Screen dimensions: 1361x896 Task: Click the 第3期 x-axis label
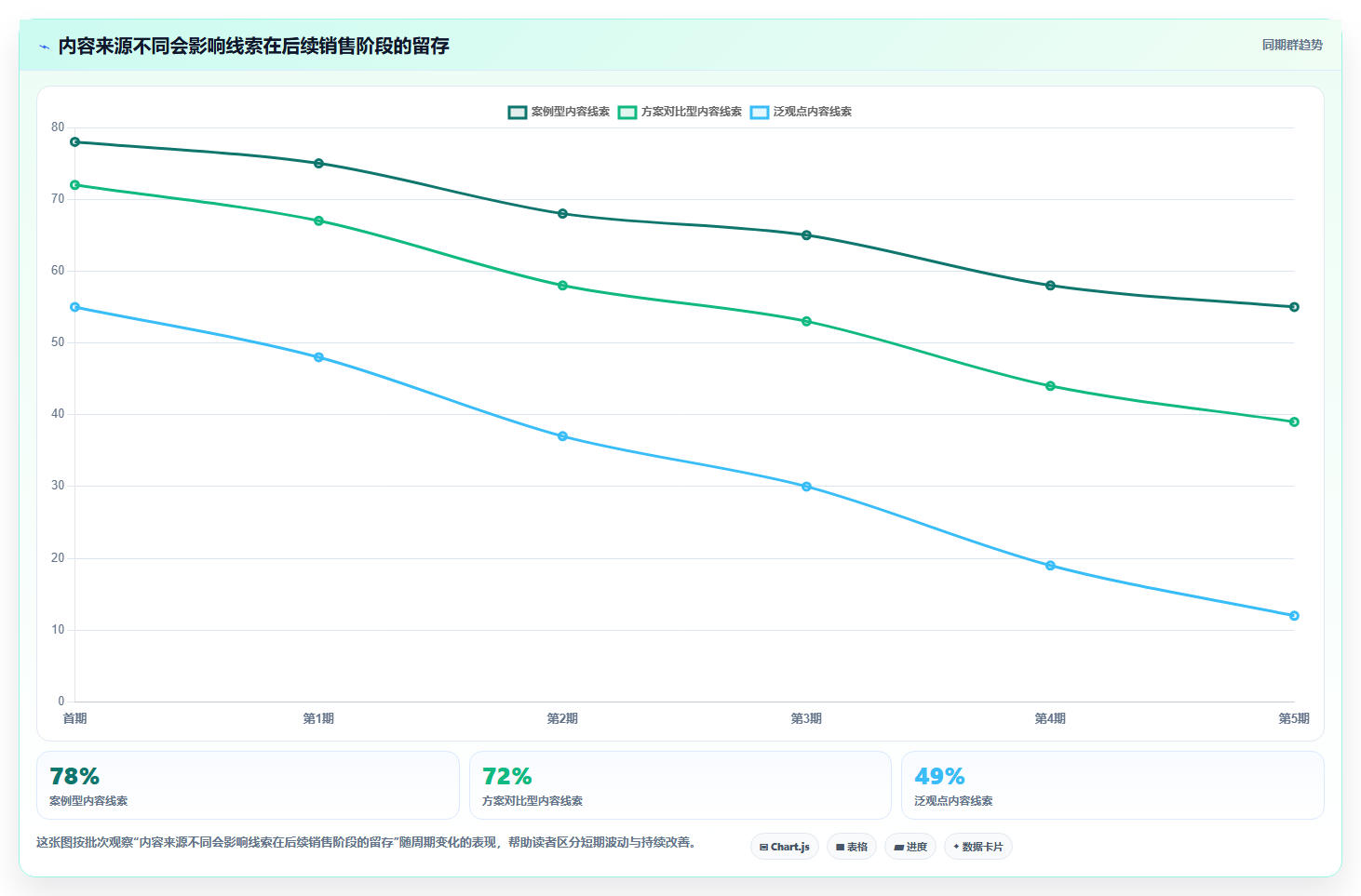[x=806, y=718]
